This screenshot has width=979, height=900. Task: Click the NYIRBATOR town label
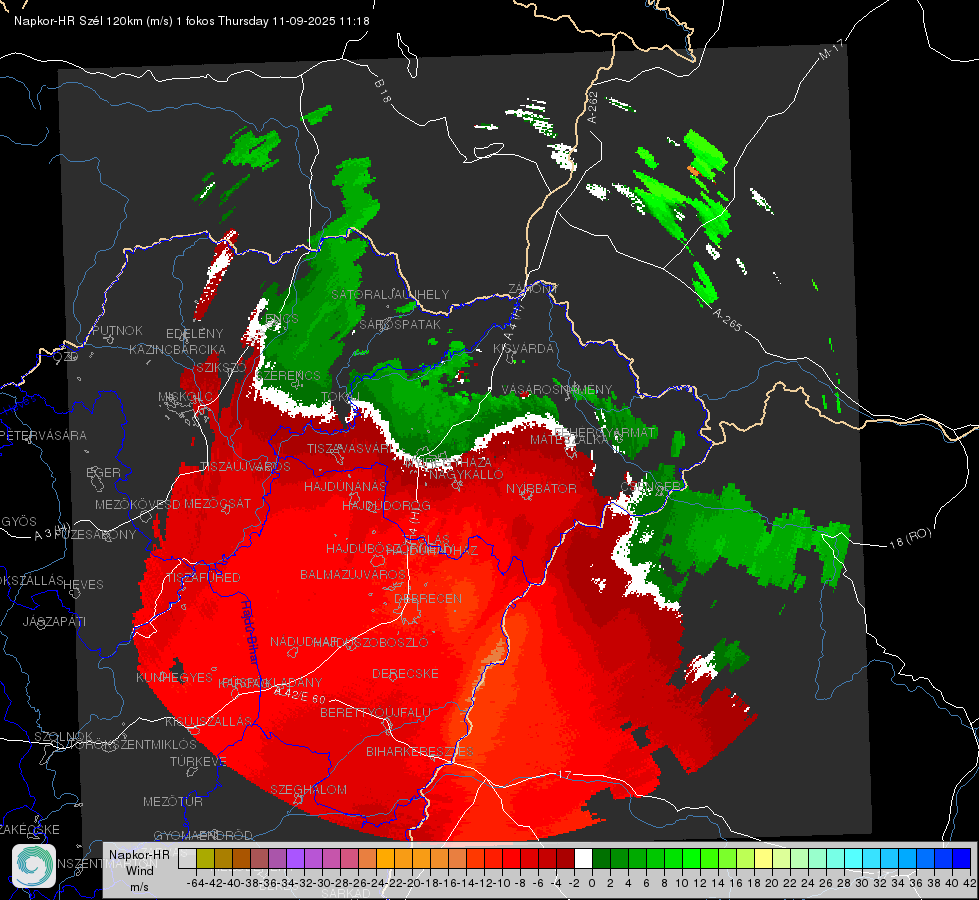click(x=541, y=488)
